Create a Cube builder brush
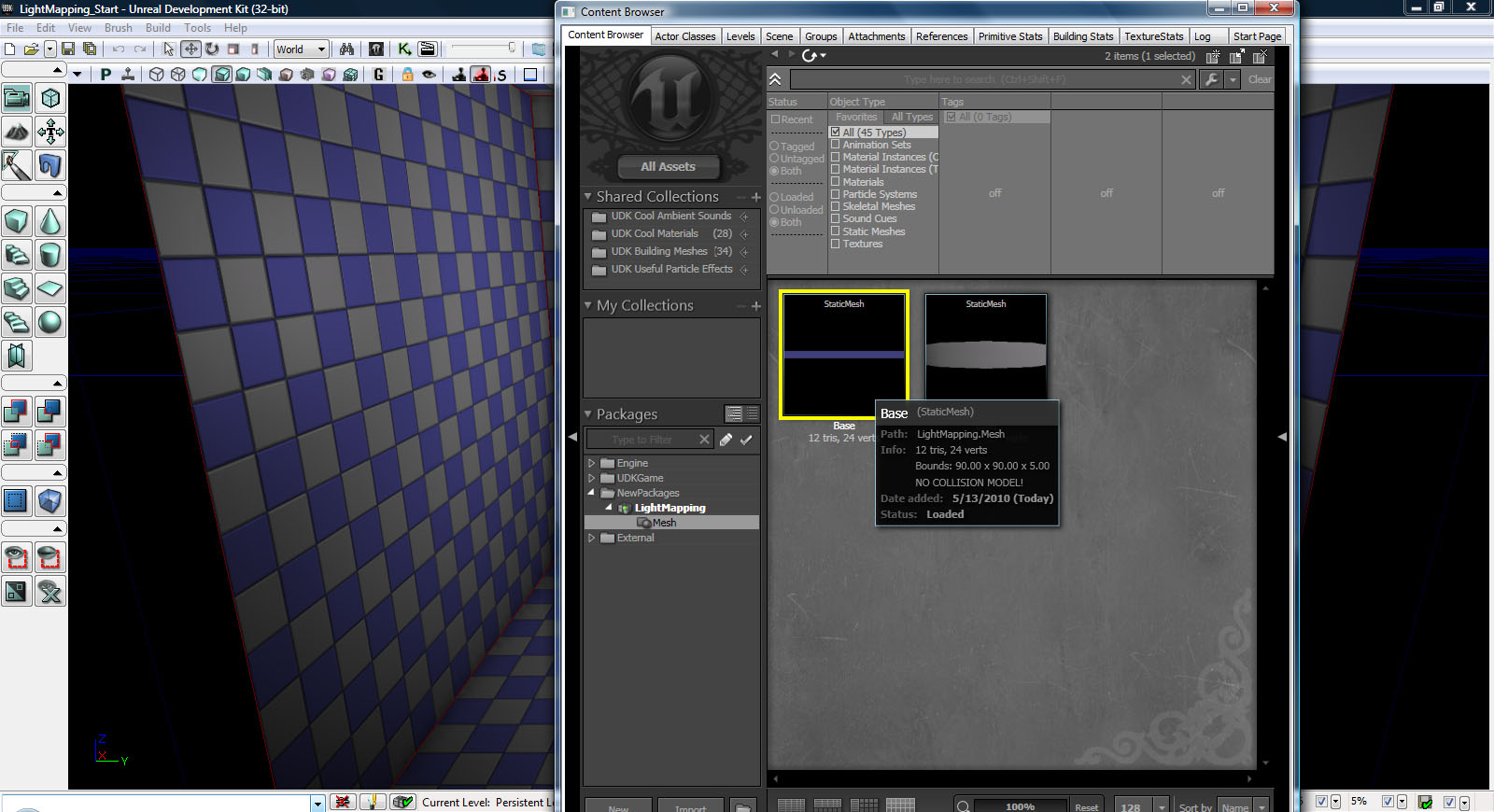Image resolution: width=1494 pixels, height=812 pixels. [17, 221]
